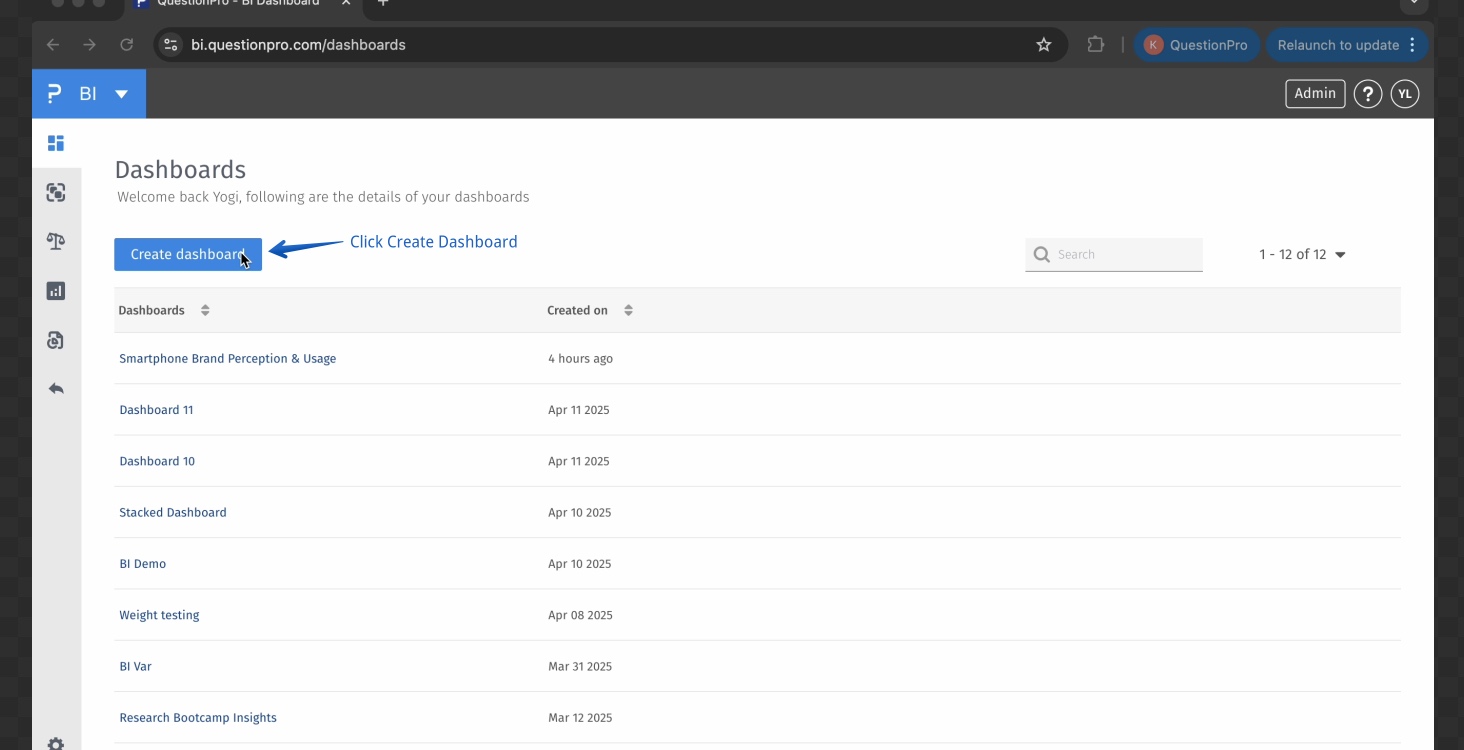Image resolution: width=1464 pixels, height=750 pixels.
Task: Click the back arrow icon in sidebar
Action: pyautogui.click(x=56, y=388)
